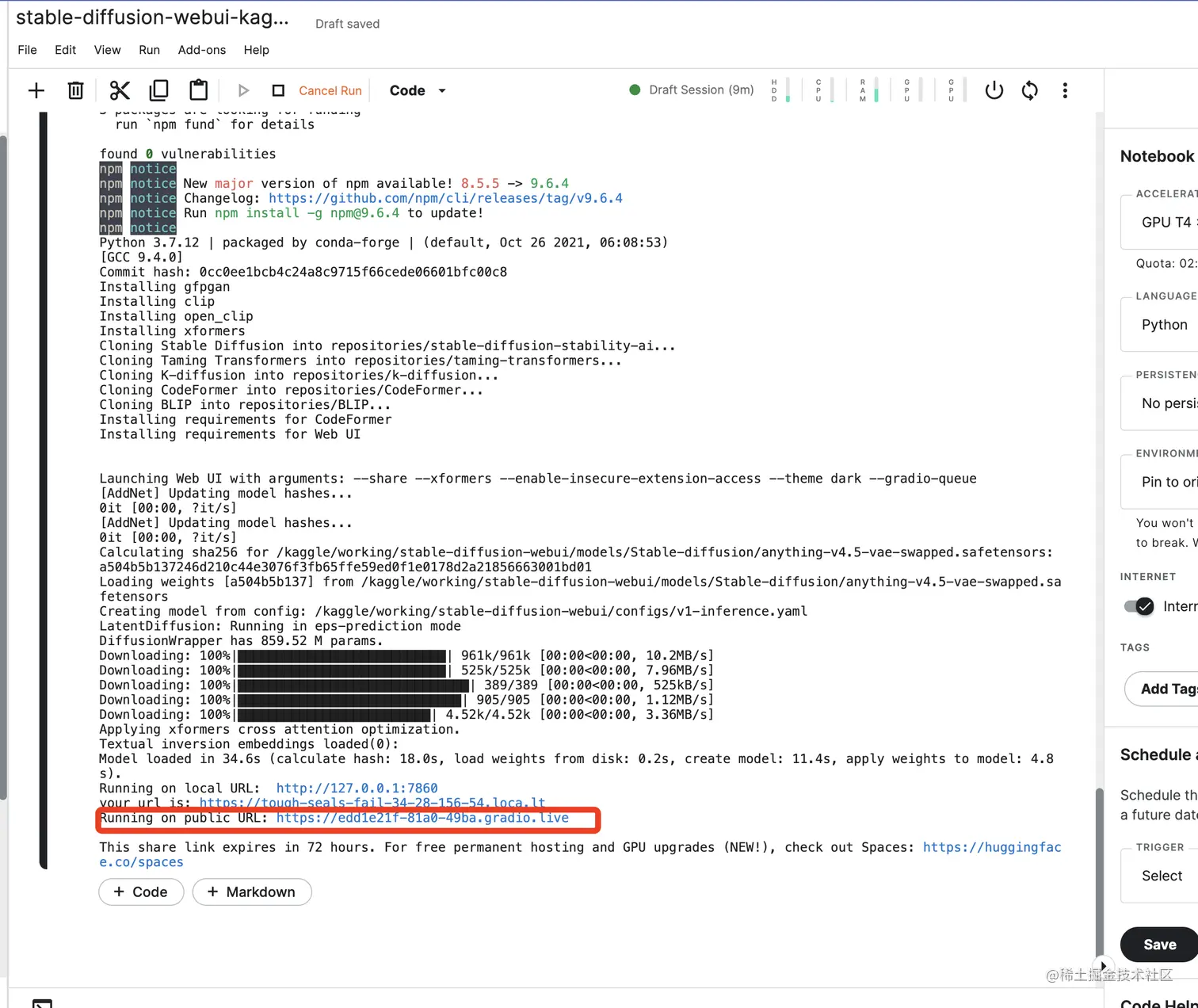Run the cell with play icon
1198x1008 pixels.
(x=244, y=90)
